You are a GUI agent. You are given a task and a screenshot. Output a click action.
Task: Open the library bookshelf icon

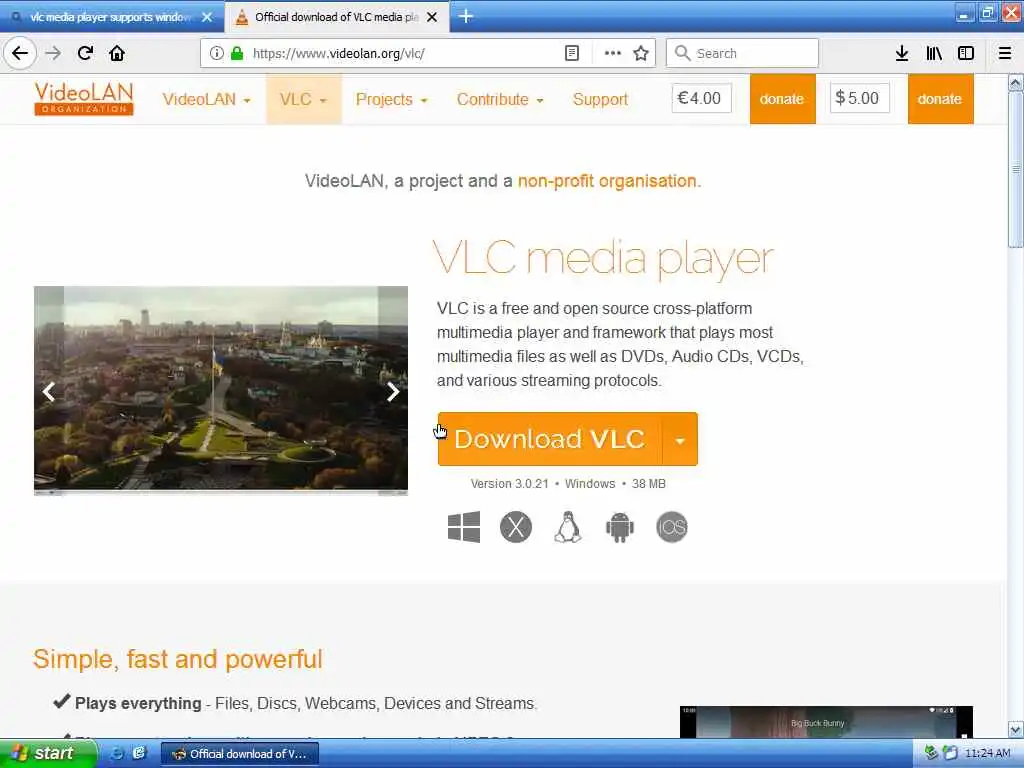point(934,54)
